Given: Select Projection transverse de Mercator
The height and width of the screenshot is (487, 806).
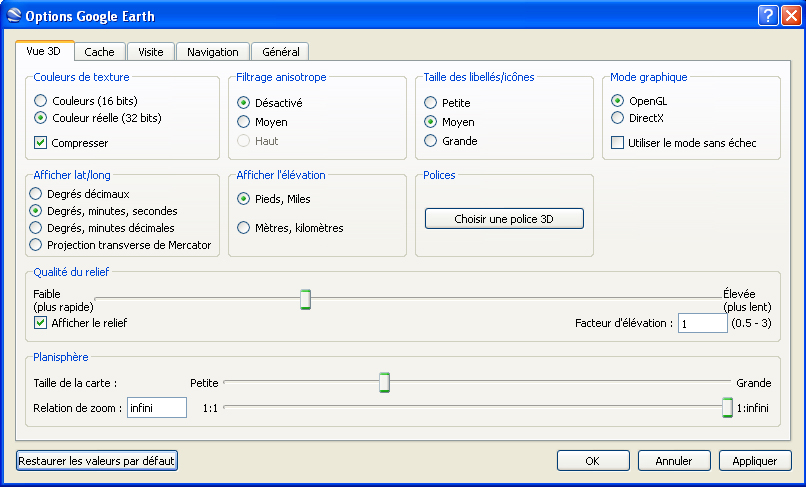Looking at the screenshot, I should [120, 245].
